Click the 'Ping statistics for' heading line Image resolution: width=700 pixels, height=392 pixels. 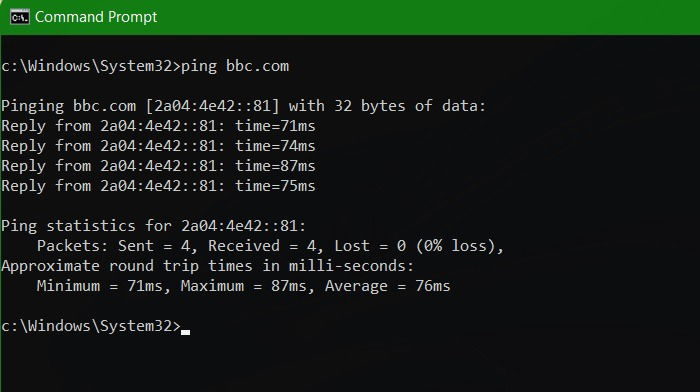point(154,226)
